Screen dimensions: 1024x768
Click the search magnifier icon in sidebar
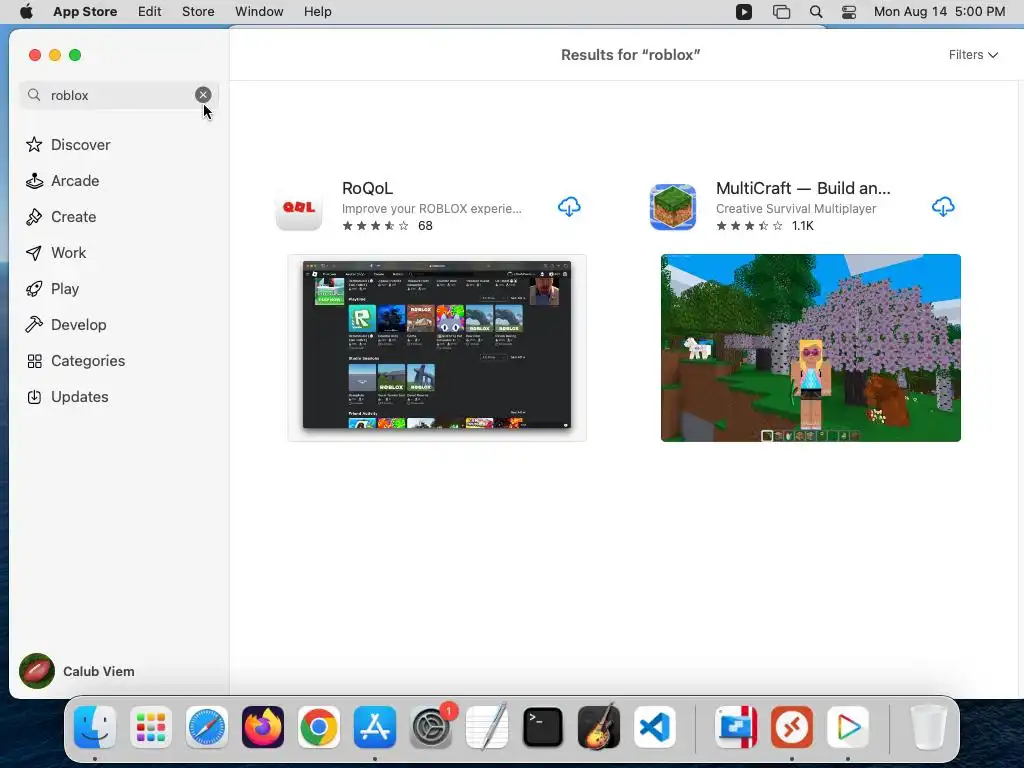34,95
